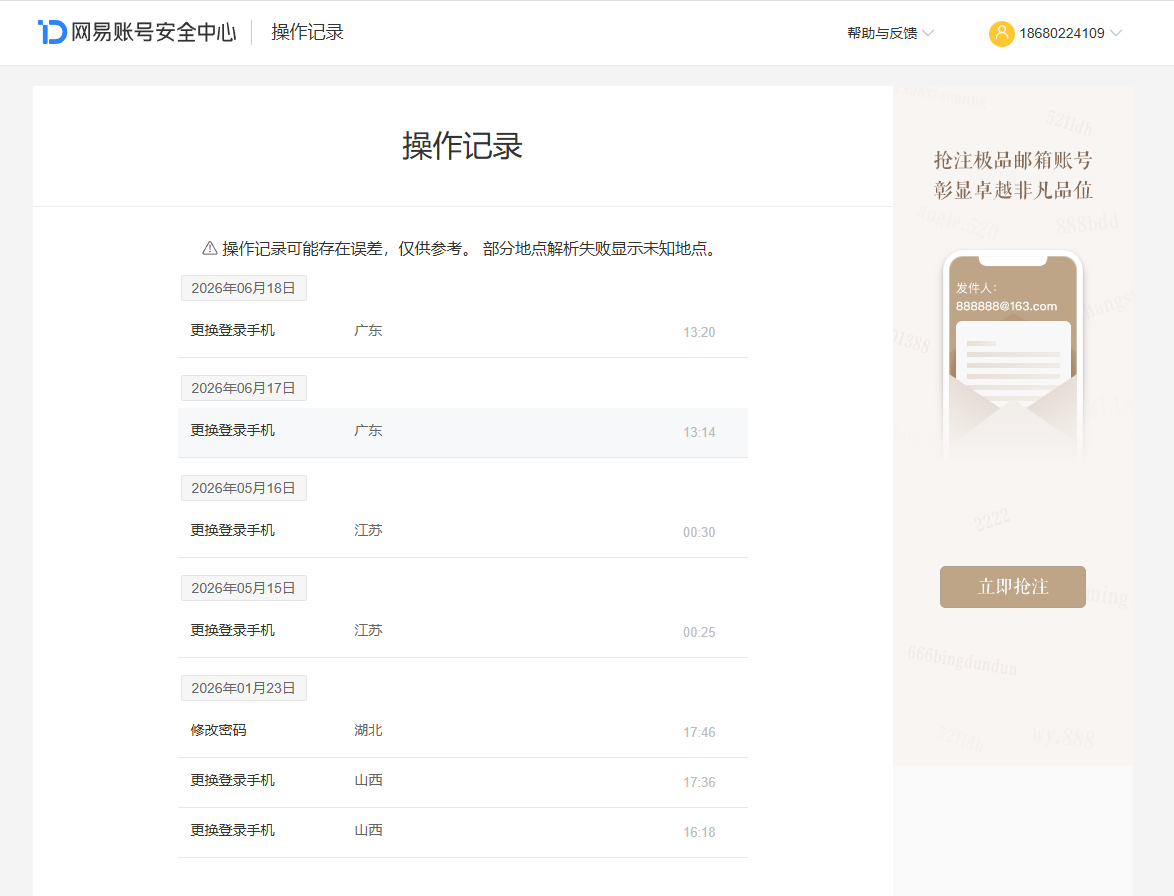Image resolution: width=1174 pixels, height=896 pixels.
Task: Select the 修改密码 record entry
Action: point(463,732)
